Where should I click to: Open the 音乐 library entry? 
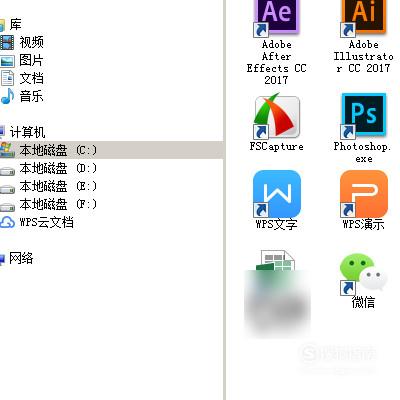31,96
